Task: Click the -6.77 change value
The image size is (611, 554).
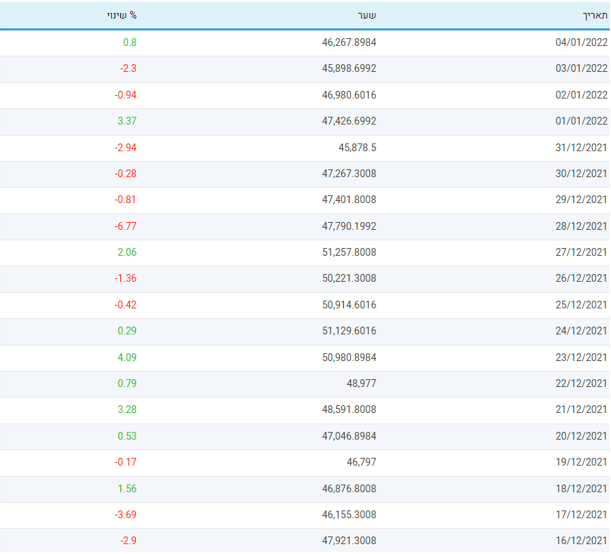Action: [125, 226]
